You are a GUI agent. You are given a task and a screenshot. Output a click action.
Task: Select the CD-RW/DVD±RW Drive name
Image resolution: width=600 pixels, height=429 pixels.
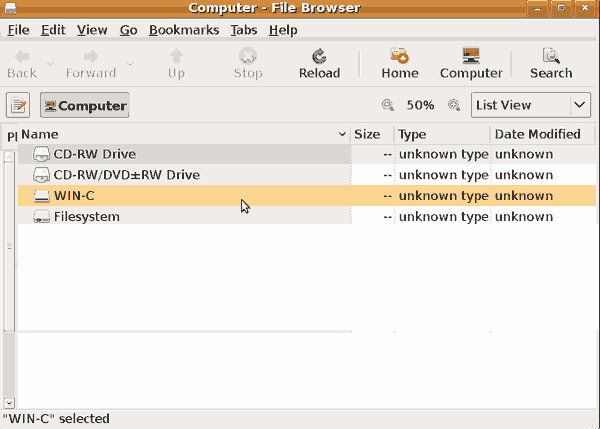tap(127, 175)
